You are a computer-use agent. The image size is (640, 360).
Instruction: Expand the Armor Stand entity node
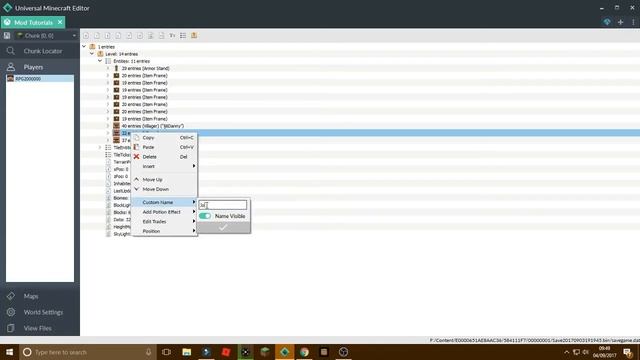(108, 68)
